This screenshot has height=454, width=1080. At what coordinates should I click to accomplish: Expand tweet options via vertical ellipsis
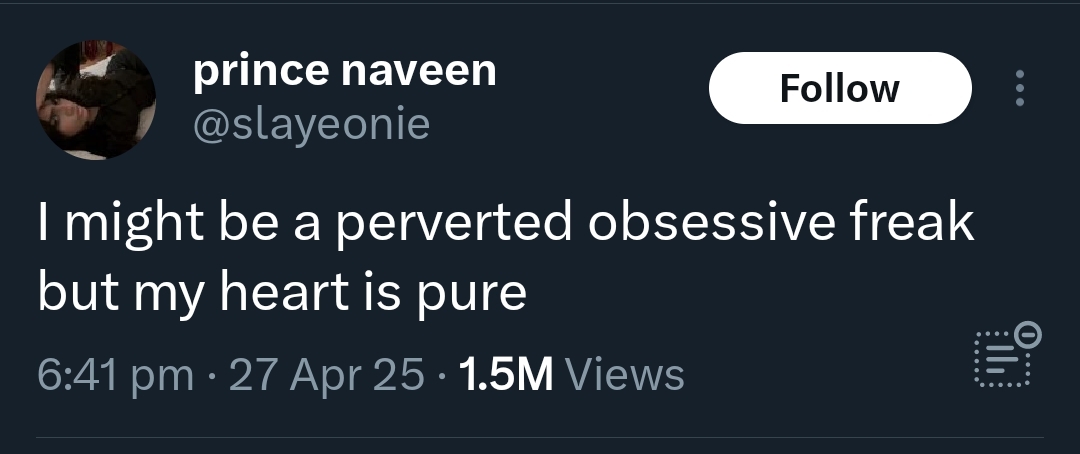coord(1019,89)
